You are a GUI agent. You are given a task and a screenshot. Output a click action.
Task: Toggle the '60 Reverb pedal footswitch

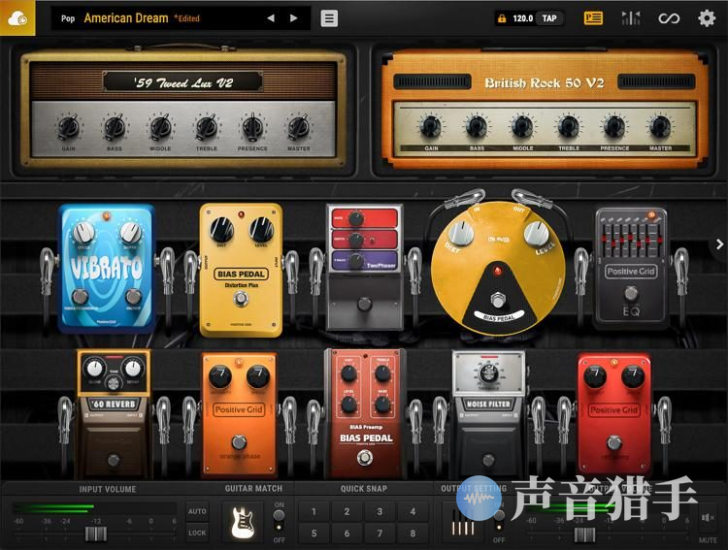coord(114,460)
